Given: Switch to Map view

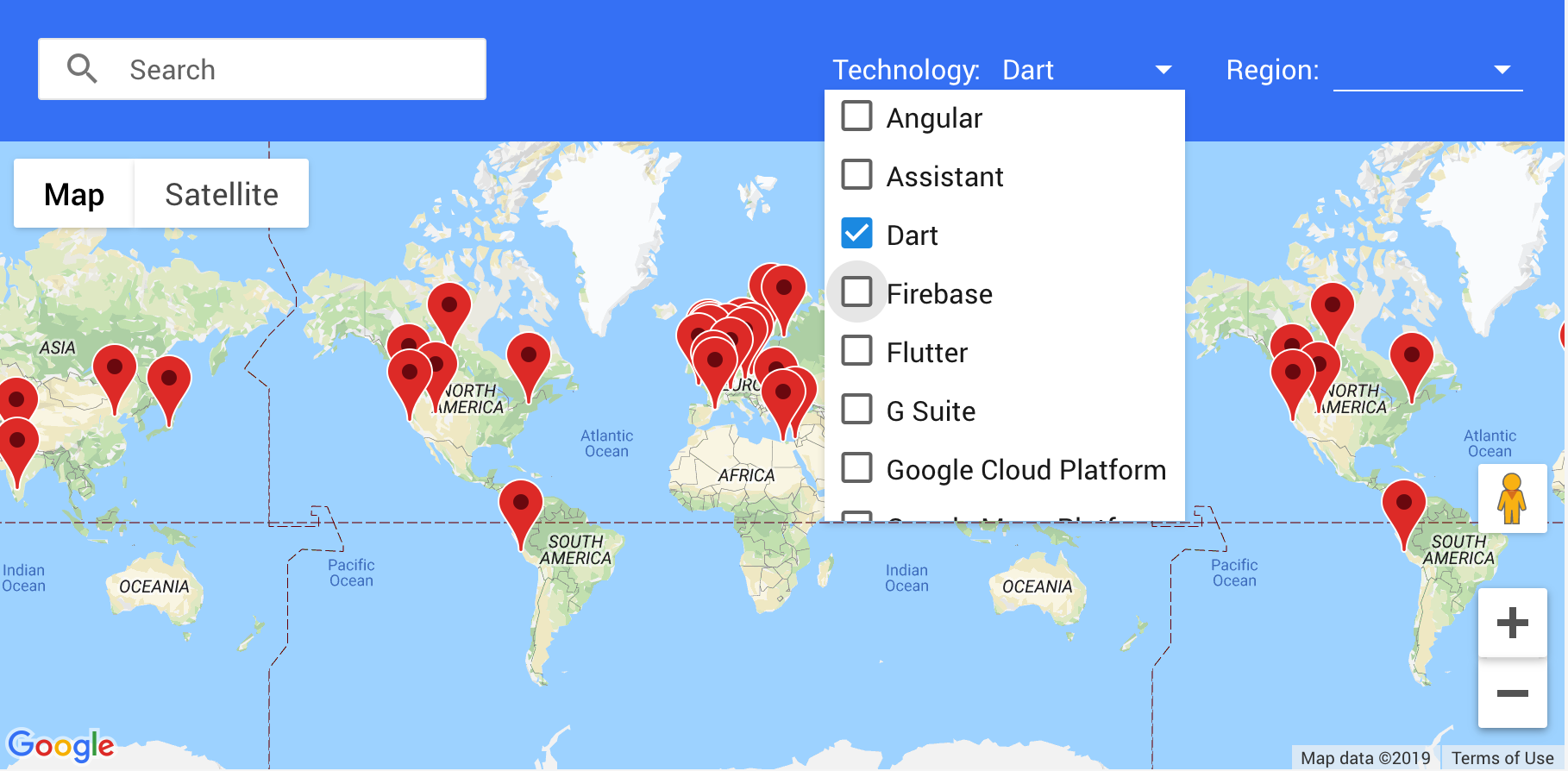Looking at the screenshot, I should coord(74,193).
